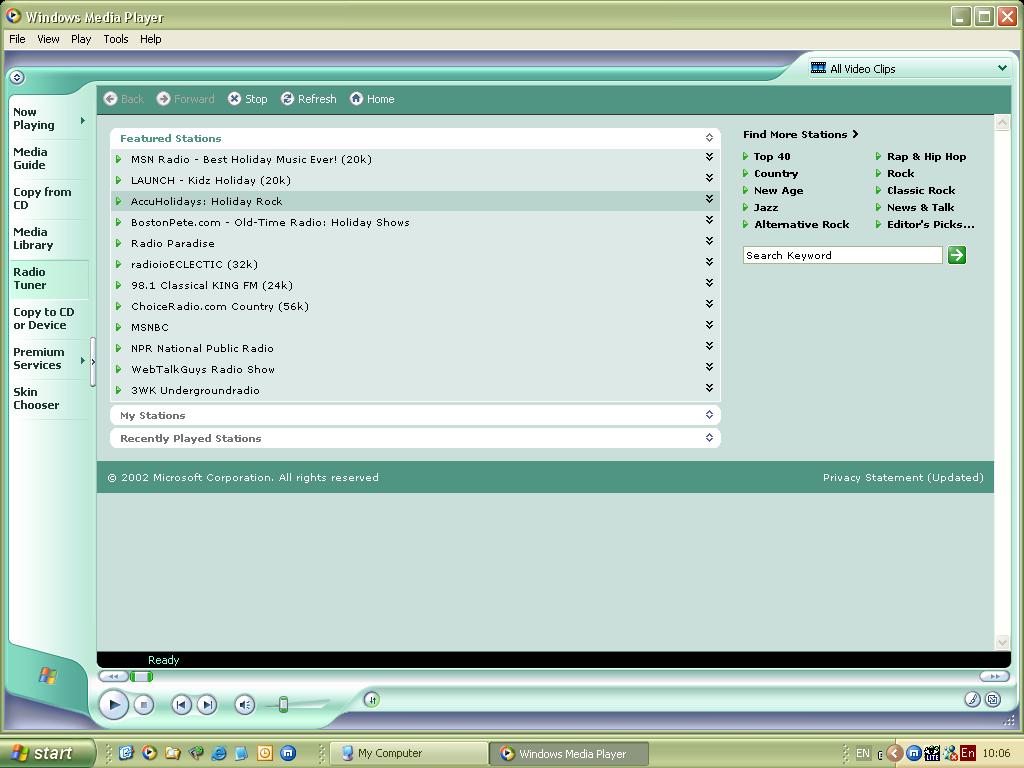Click the playlist shuffle toggle icon
Screen dimensions: 1024x768
[372, 699]
